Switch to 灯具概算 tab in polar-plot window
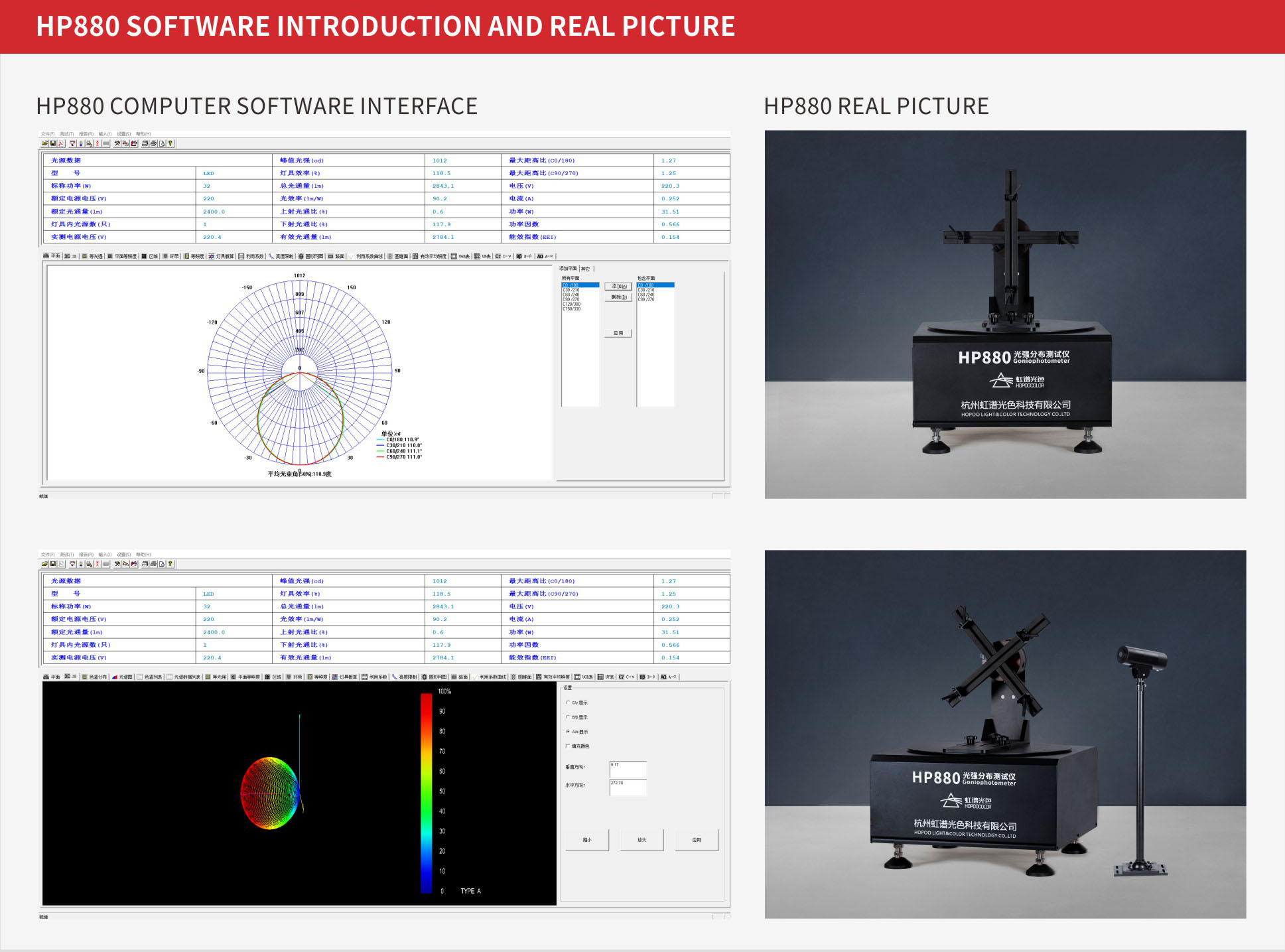The image size is (1285, 952). [222, 255]
